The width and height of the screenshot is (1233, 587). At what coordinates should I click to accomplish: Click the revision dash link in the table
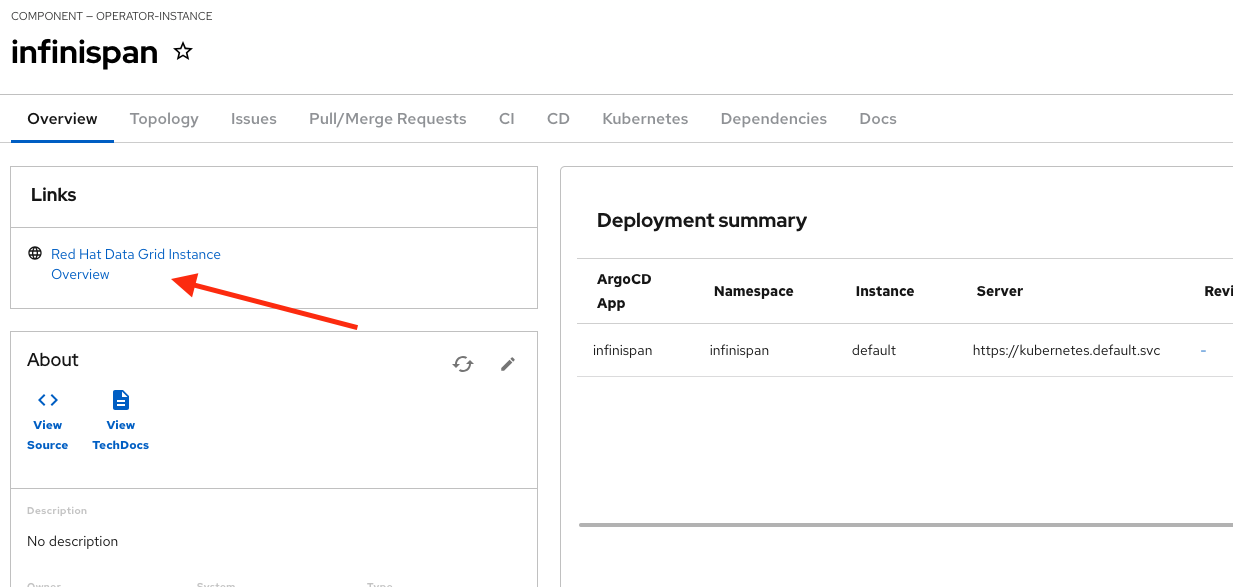(x=1203, y=351)
